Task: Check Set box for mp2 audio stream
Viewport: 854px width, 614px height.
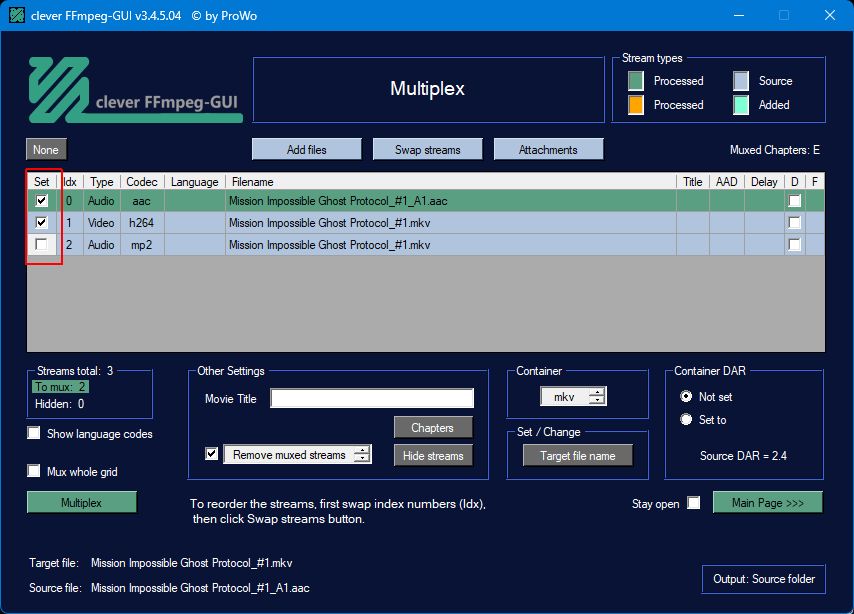Action: point(42,245)
